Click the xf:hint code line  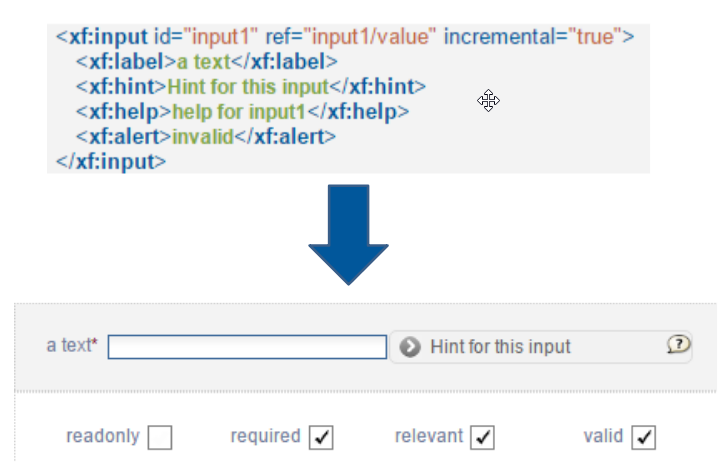(251, 86)
